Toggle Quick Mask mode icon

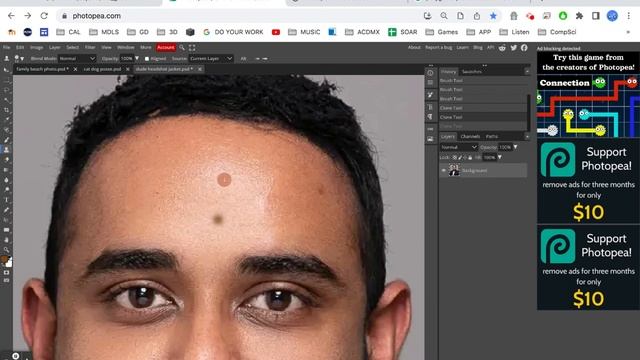tap(6, 272)
